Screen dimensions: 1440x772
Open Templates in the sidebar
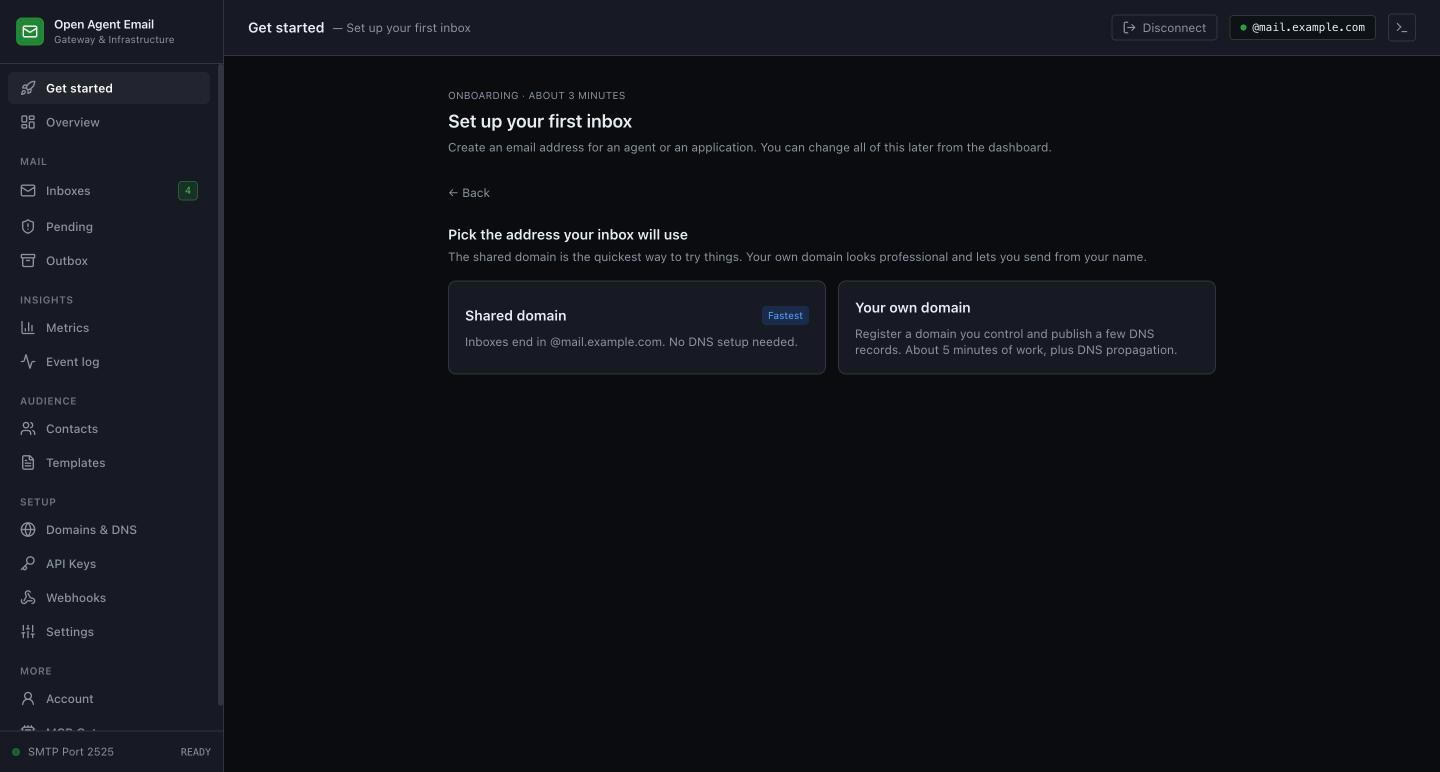(109, 463)
